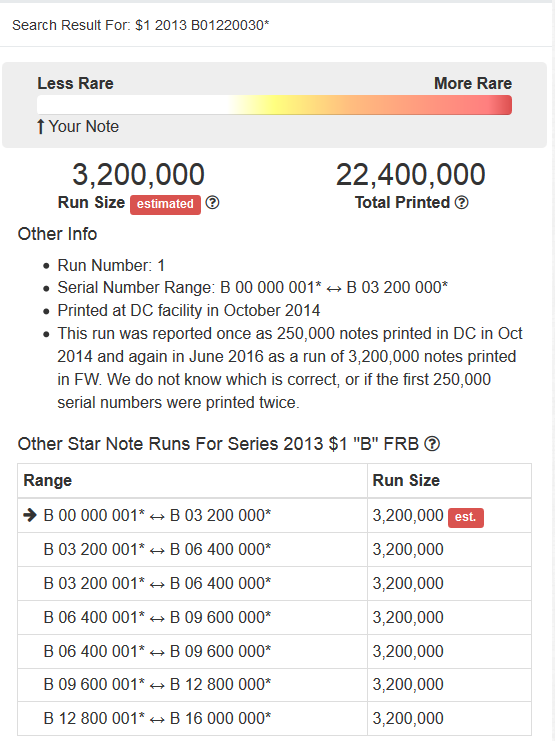Click the help icon next to Run Size
555x741 pixels.
[213, 203]
